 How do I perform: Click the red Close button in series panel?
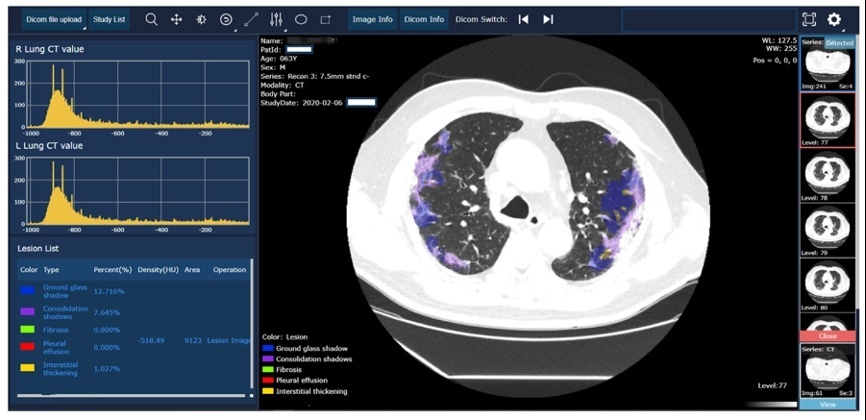tap(827, 336)
